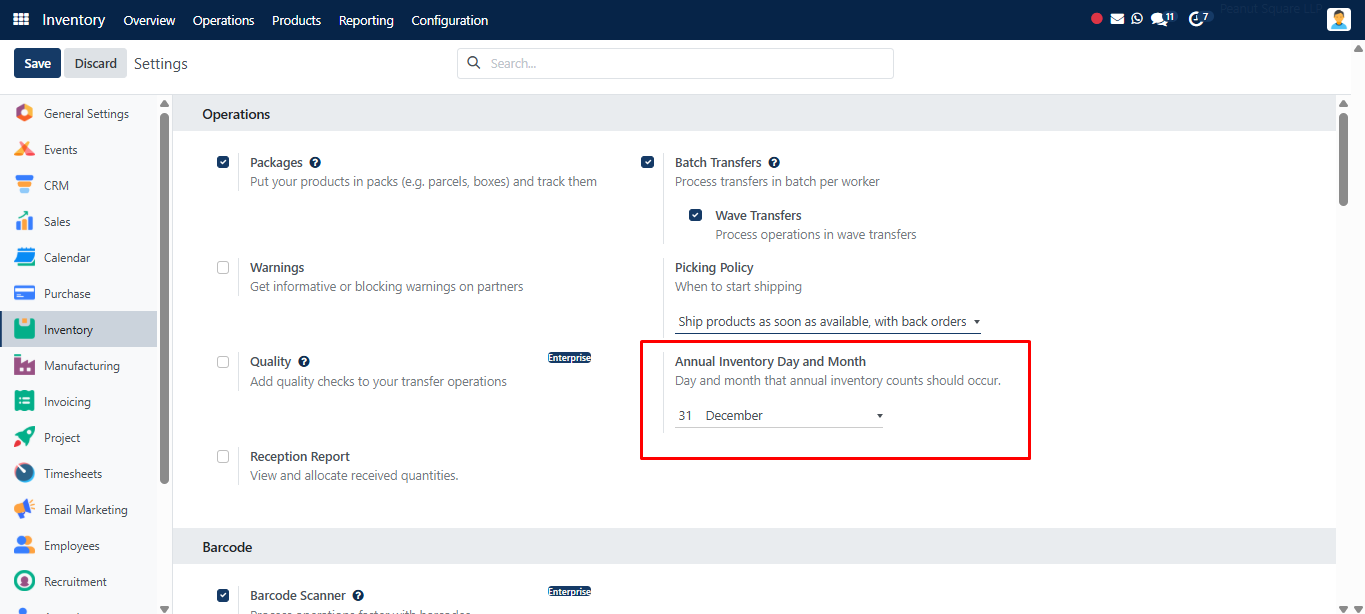Screen dimensions: 1365x614
Task: Open the apps grid menu icon
Action: tap(21, 20)
